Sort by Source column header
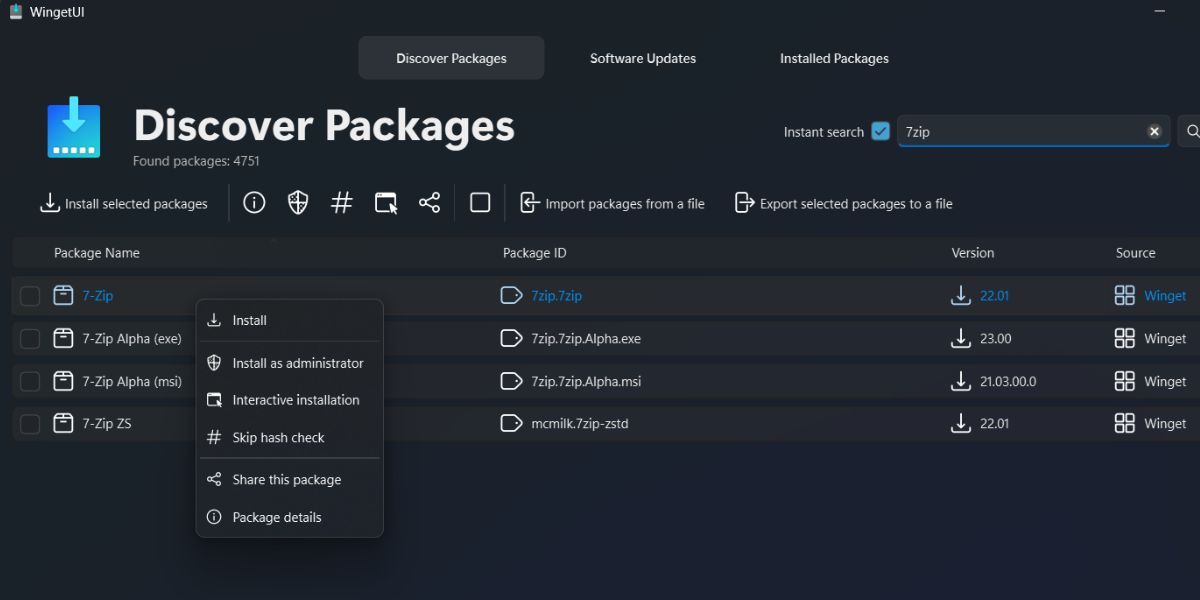 pyautogui.click(x=1136, y=253)
